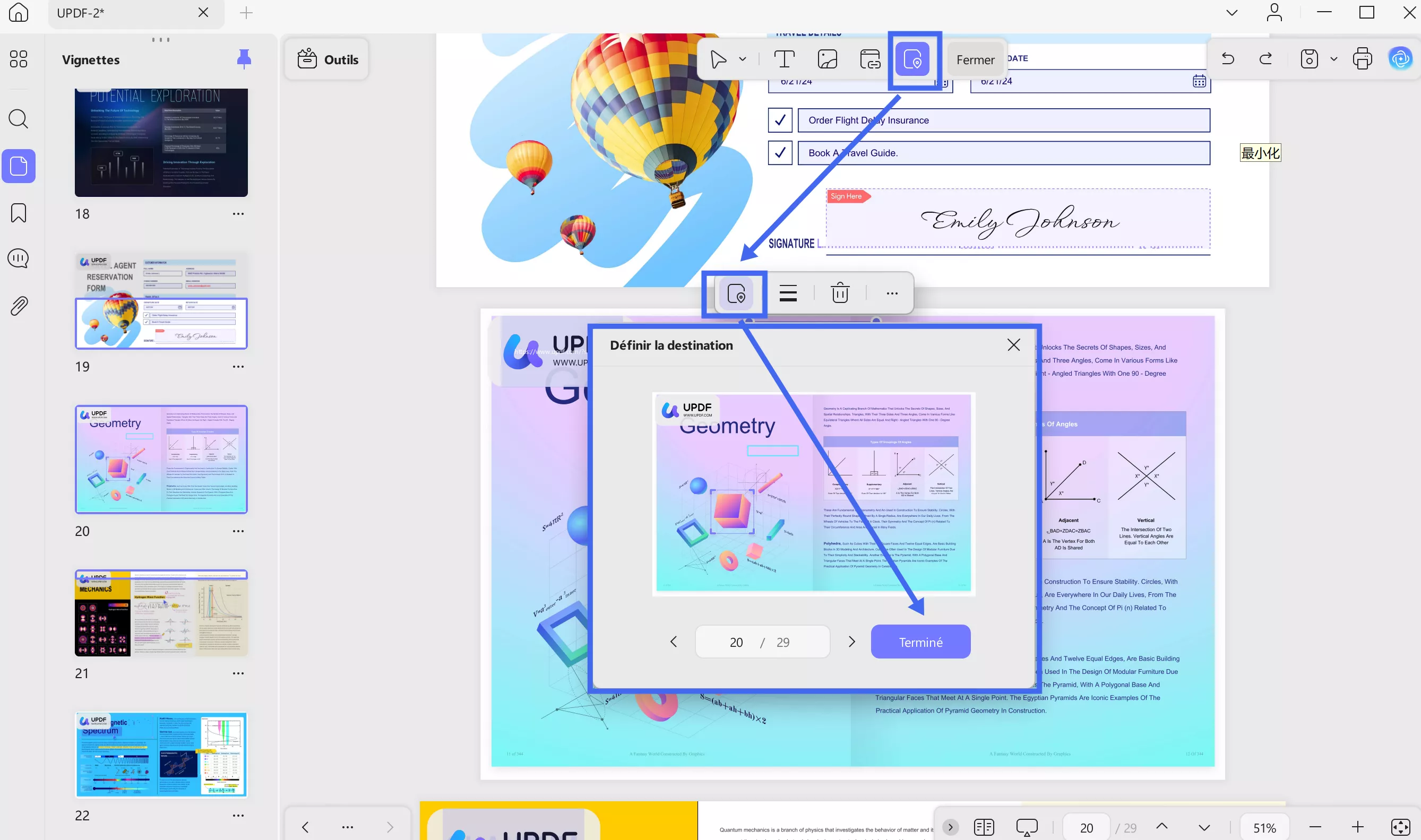The width and height of the screenshot is (1421, 840).
Task: Open the Search panel icon
Action: 18,119
